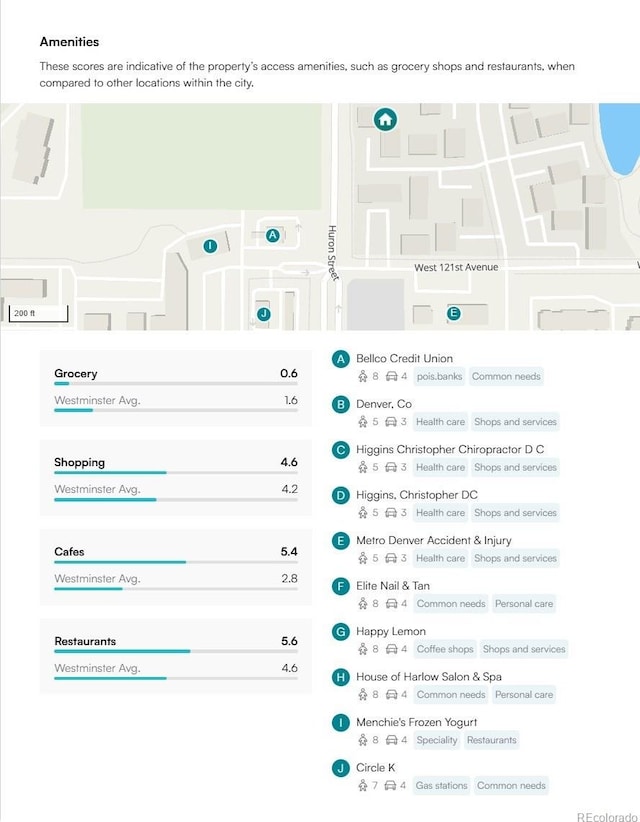
Task: Click car icon under Metro Denver Accident
Action: click(391, 558)
